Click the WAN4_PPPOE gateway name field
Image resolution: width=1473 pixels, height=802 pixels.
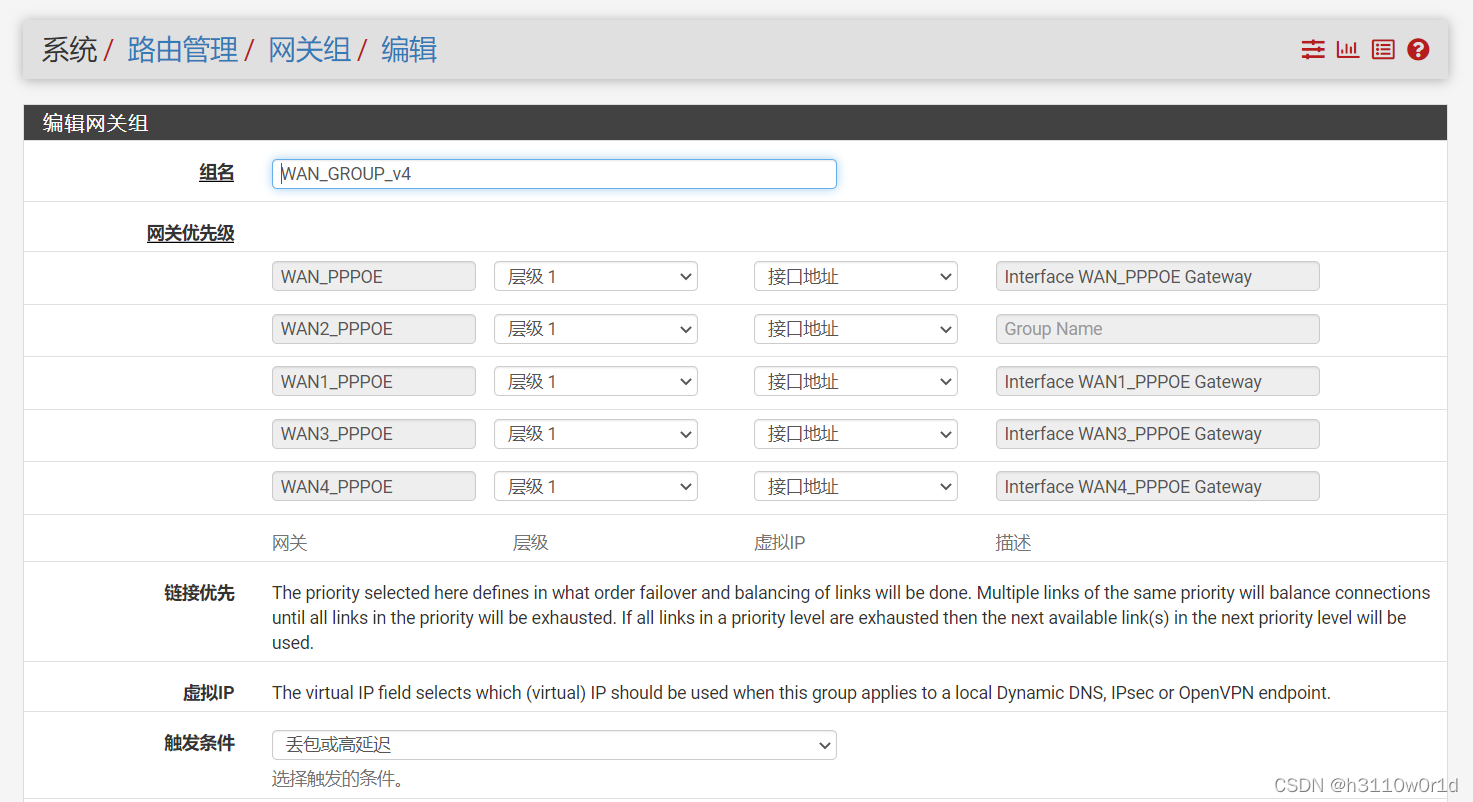tap(374, 487)
